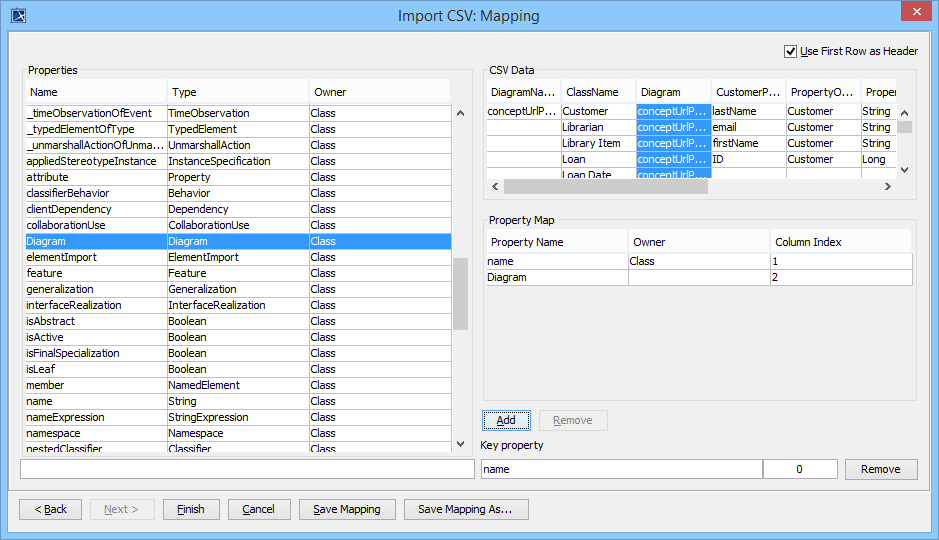The image size is (939, 540).
Task: Click the Type column header
Action: [237, 92]
